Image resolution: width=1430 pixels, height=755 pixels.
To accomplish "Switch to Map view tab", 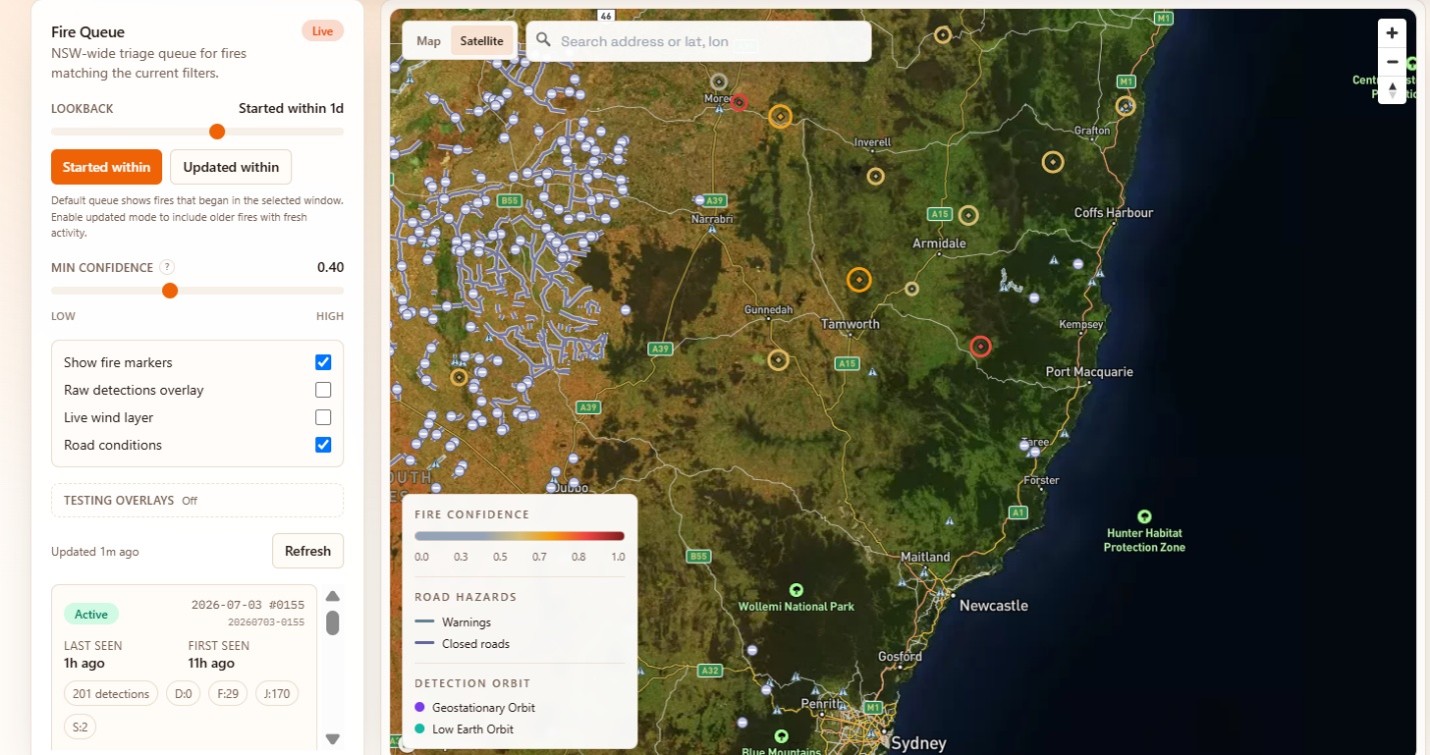I will 428,41.
